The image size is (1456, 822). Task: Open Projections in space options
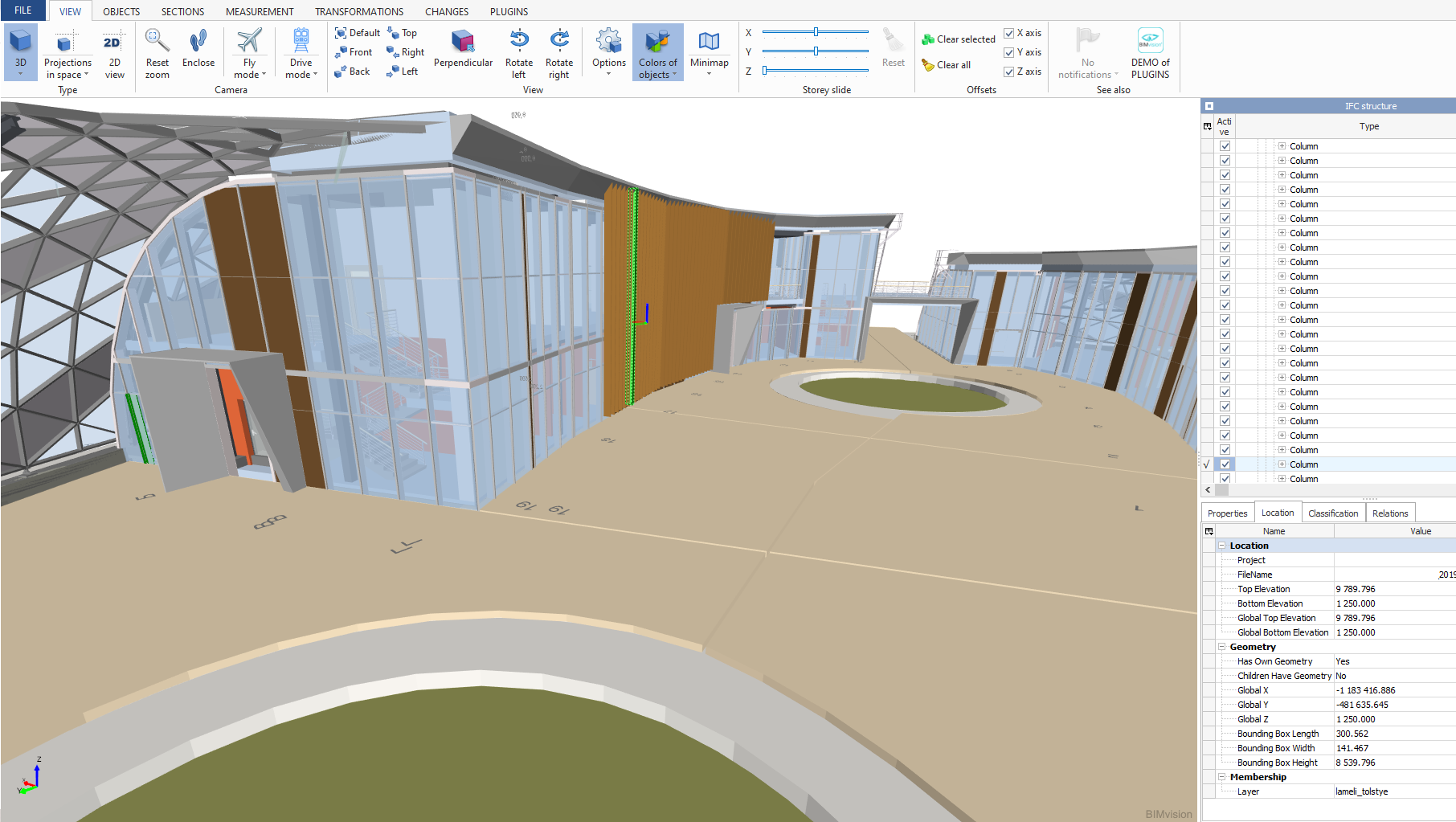tap(67, 52)
